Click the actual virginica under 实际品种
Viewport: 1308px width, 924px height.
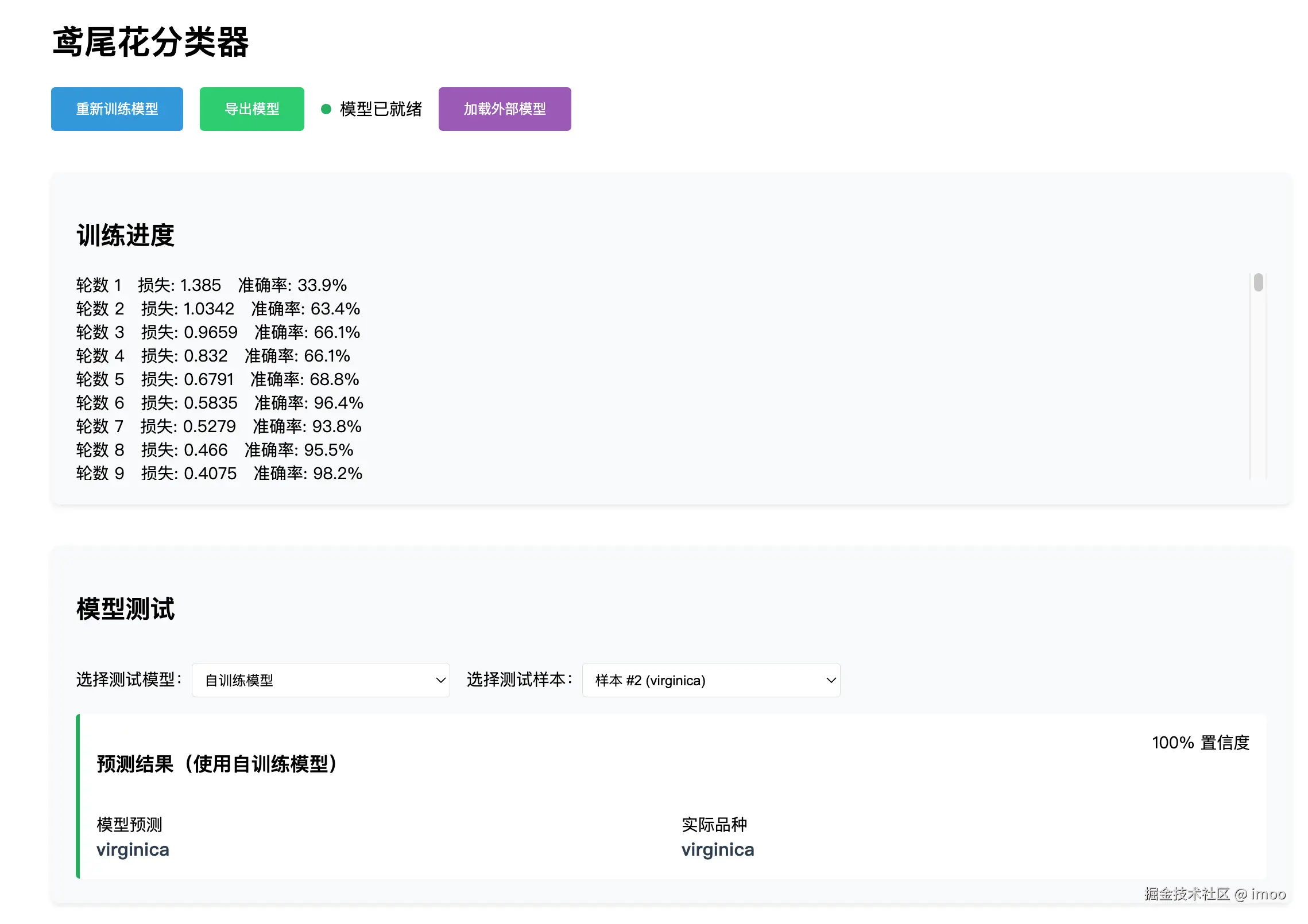717,849
